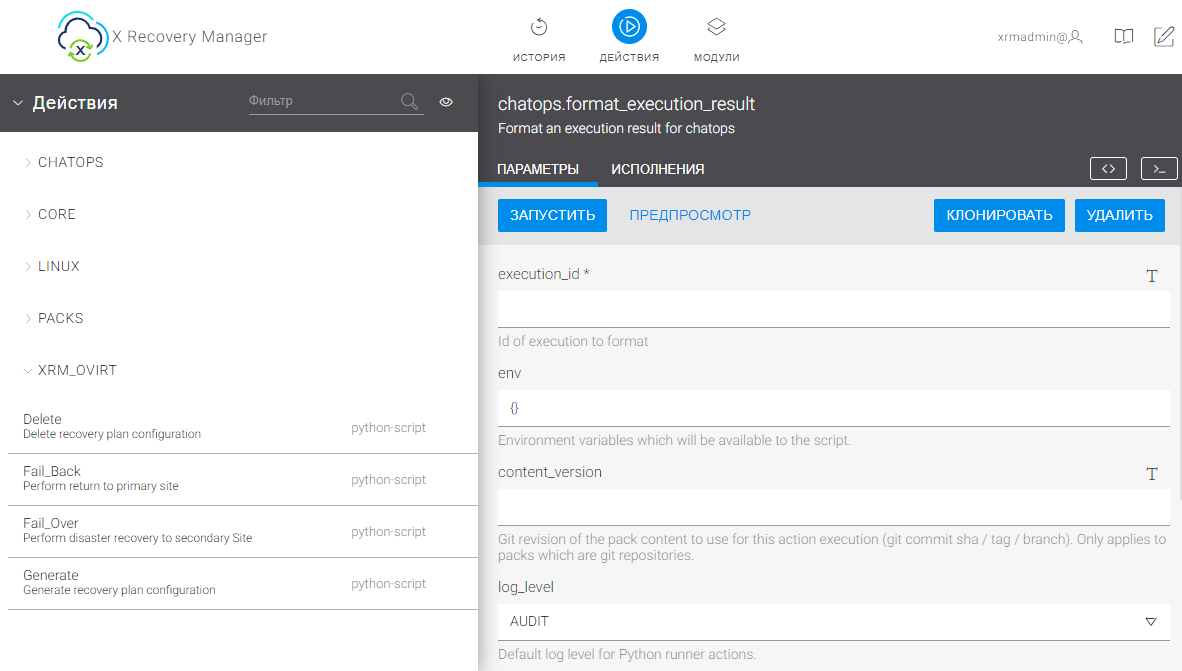Screen dimensions: 1182x671
Task: Toggle text type for content_version field
Action: [1151, 474]
